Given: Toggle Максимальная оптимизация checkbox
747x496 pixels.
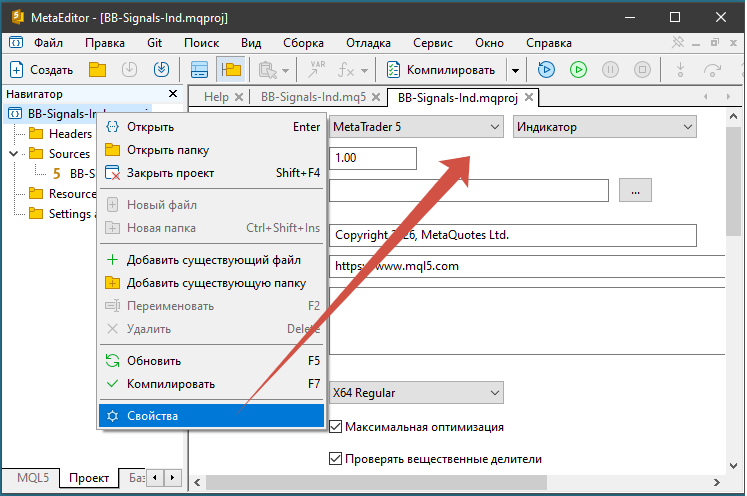Looking at the screenshot, I should [x=335, y=427].
